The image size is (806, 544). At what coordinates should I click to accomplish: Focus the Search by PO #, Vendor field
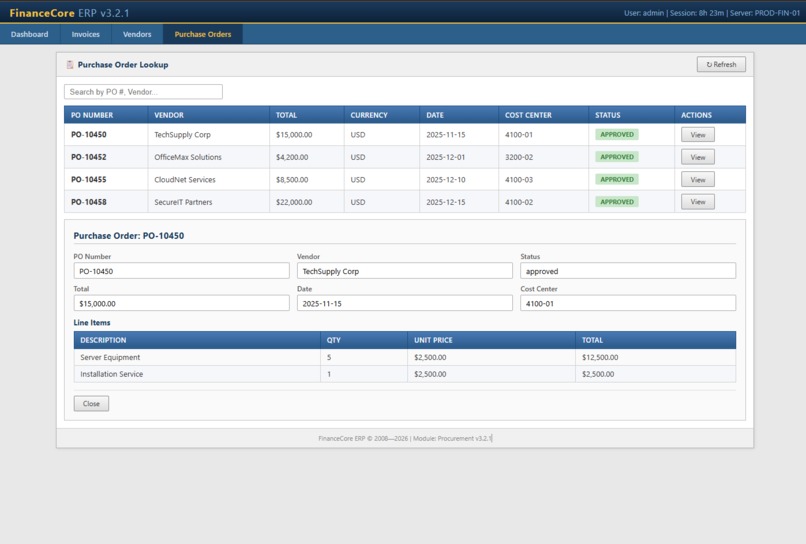(x=143, y=92)
